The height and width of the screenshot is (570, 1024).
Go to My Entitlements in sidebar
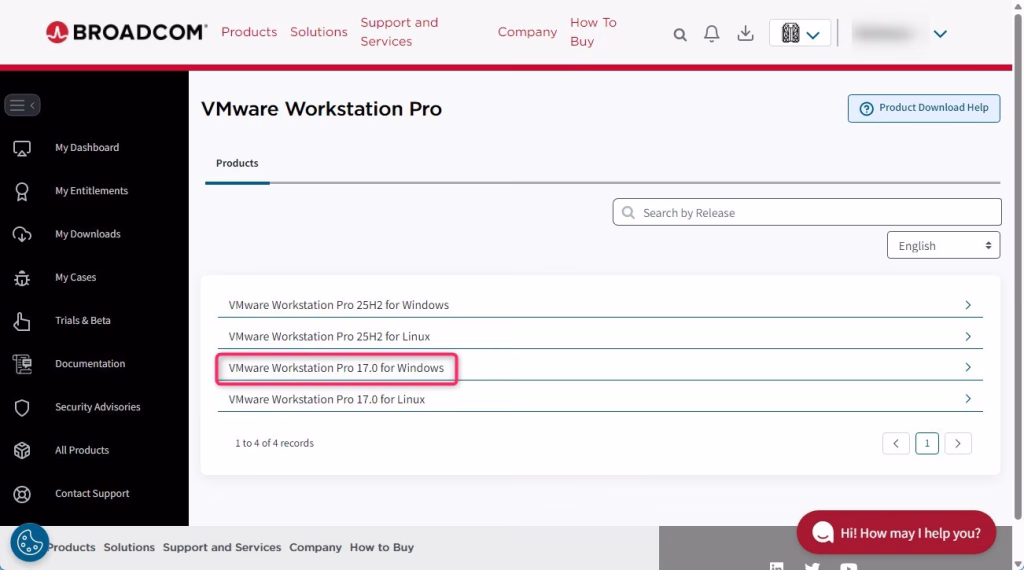point(91,191)
